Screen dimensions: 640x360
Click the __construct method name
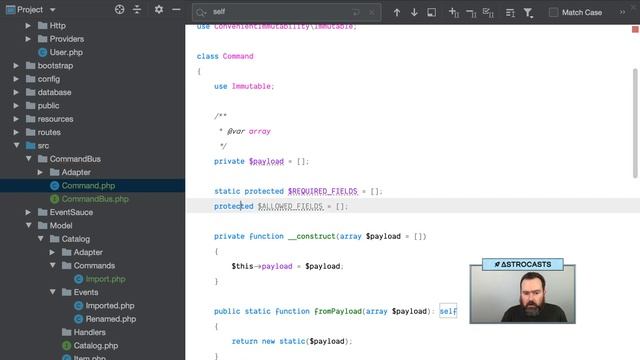coord(311,236)
